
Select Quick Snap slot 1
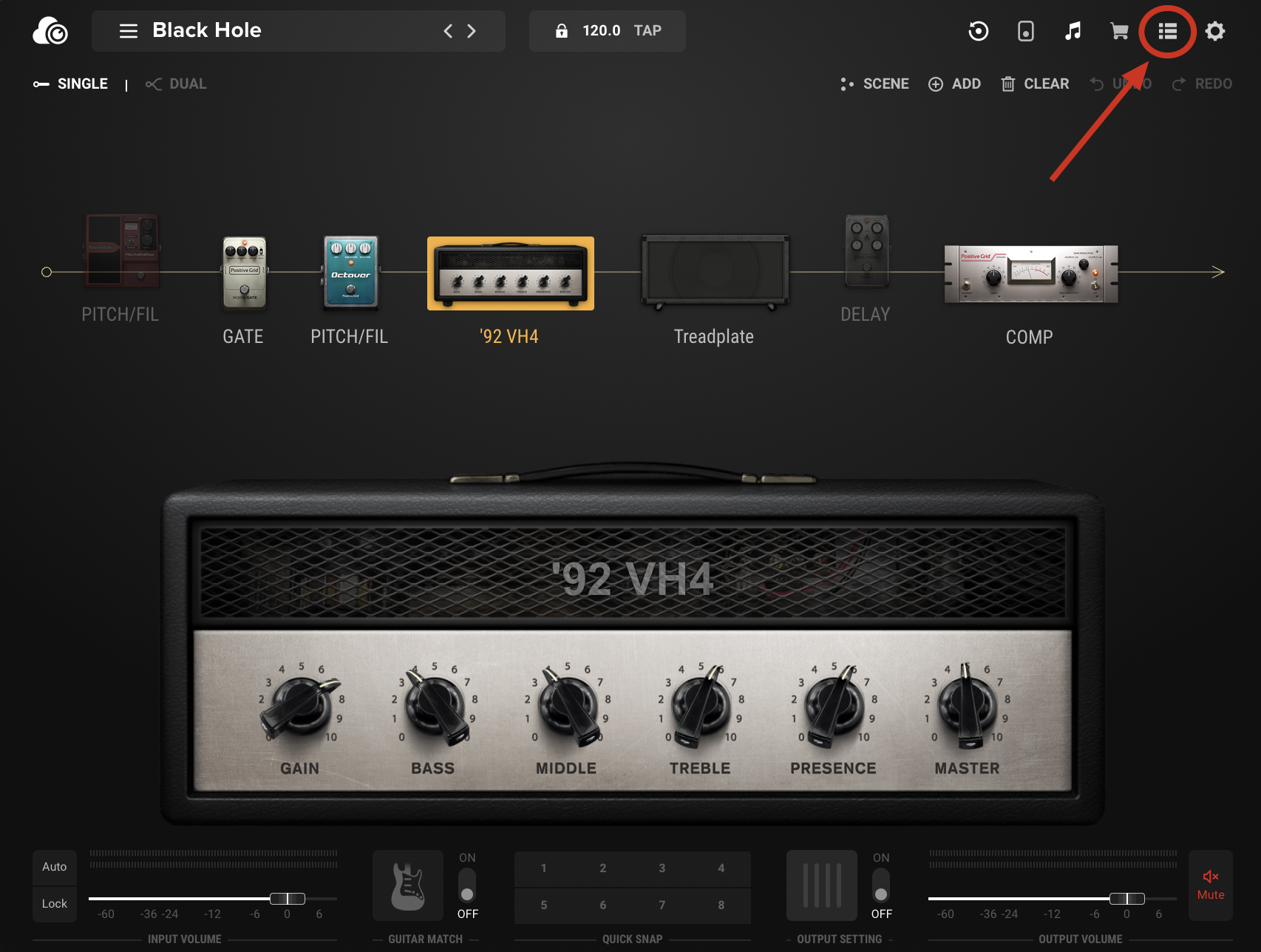(x=544, y=868)
